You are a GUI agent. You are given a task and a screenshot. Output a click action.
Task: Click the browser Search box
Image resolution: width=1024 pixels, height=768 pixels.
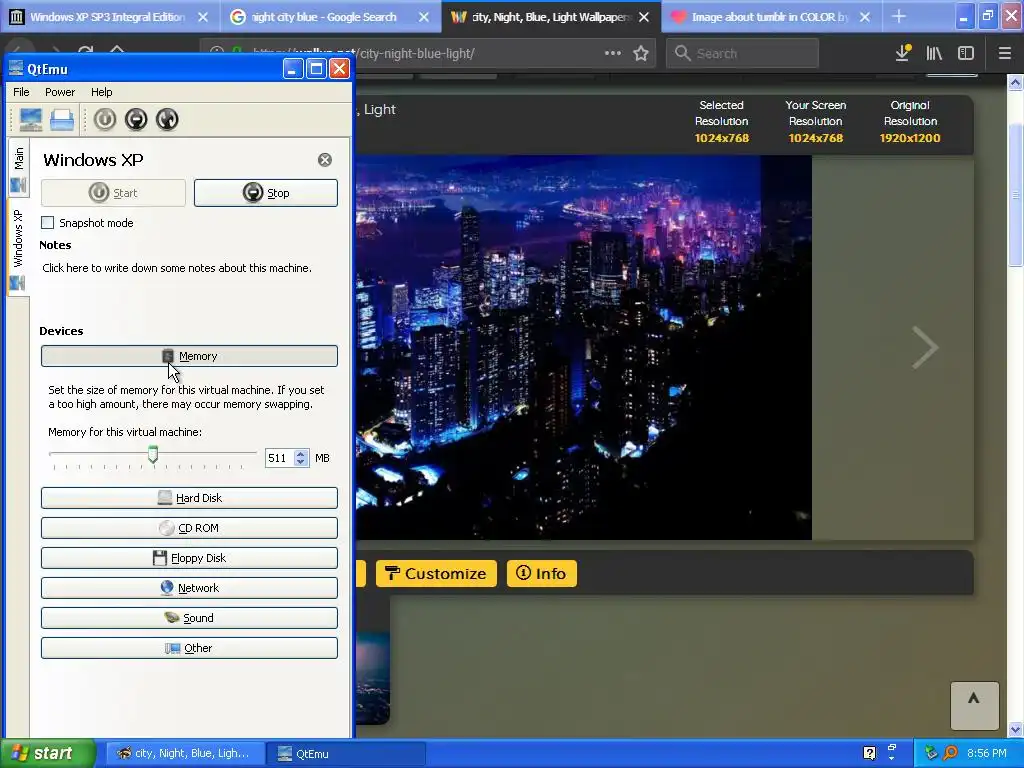(742, 54)
